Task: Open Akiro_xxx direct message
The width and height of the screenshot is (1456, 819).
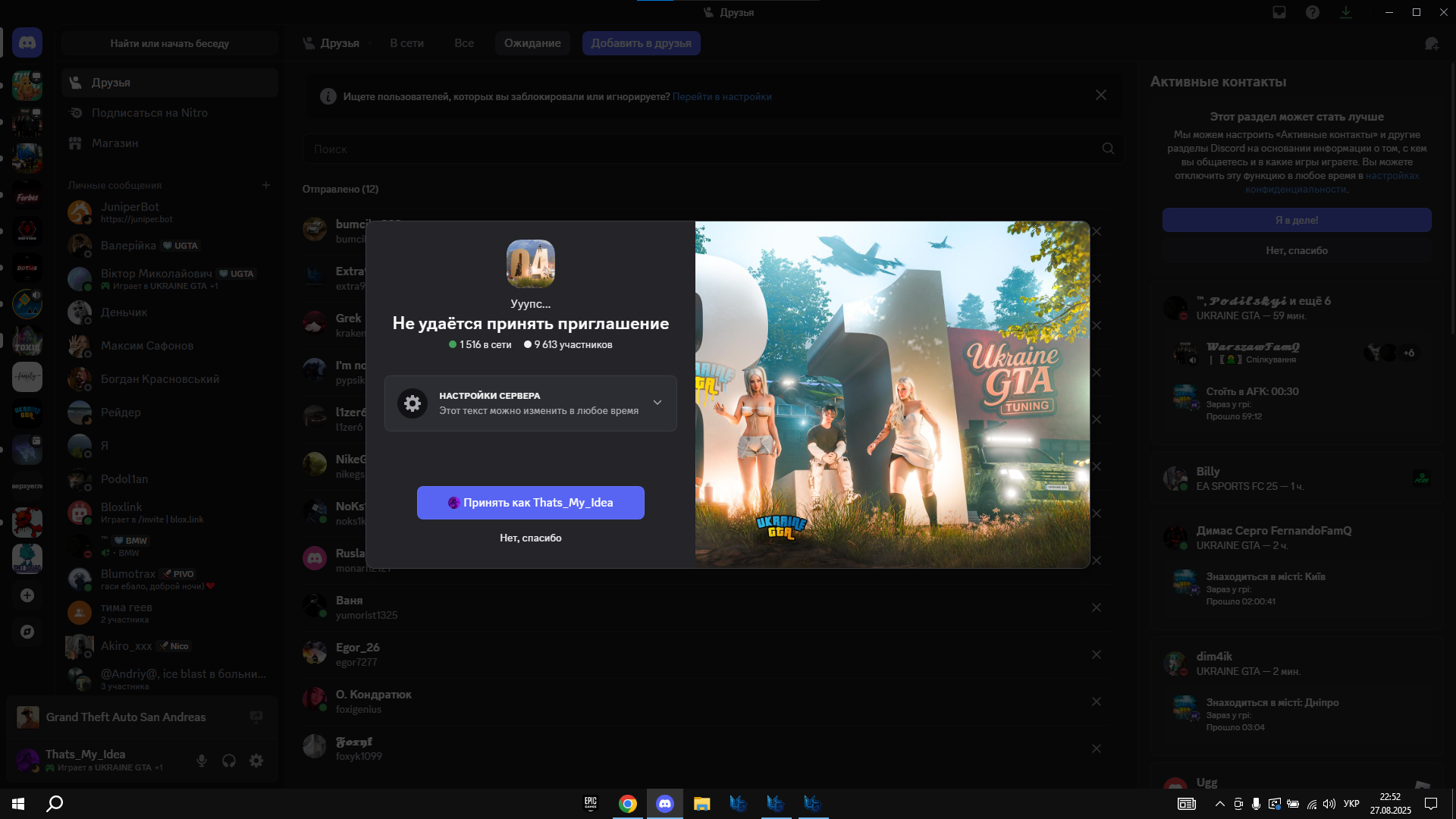Action: tap(170, 646)
